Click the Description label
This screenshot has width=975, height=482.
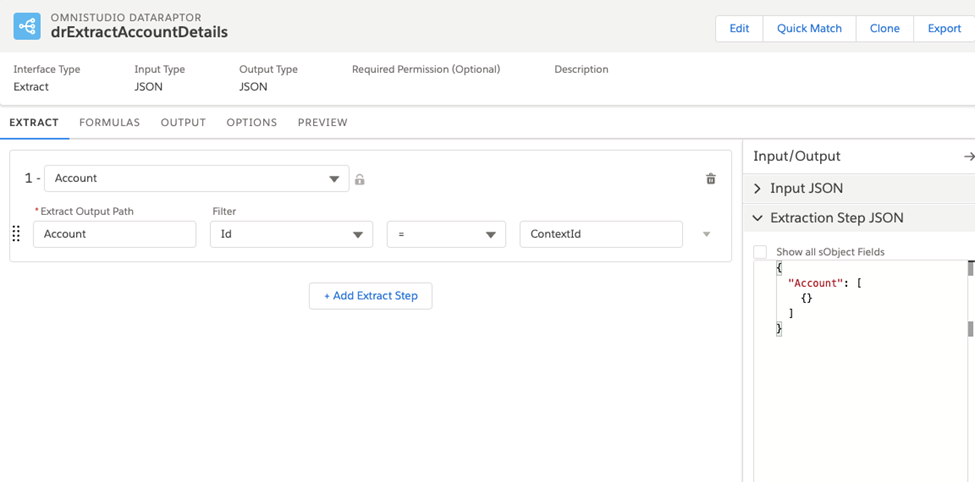pyautogui.click(x=581, y=70)
